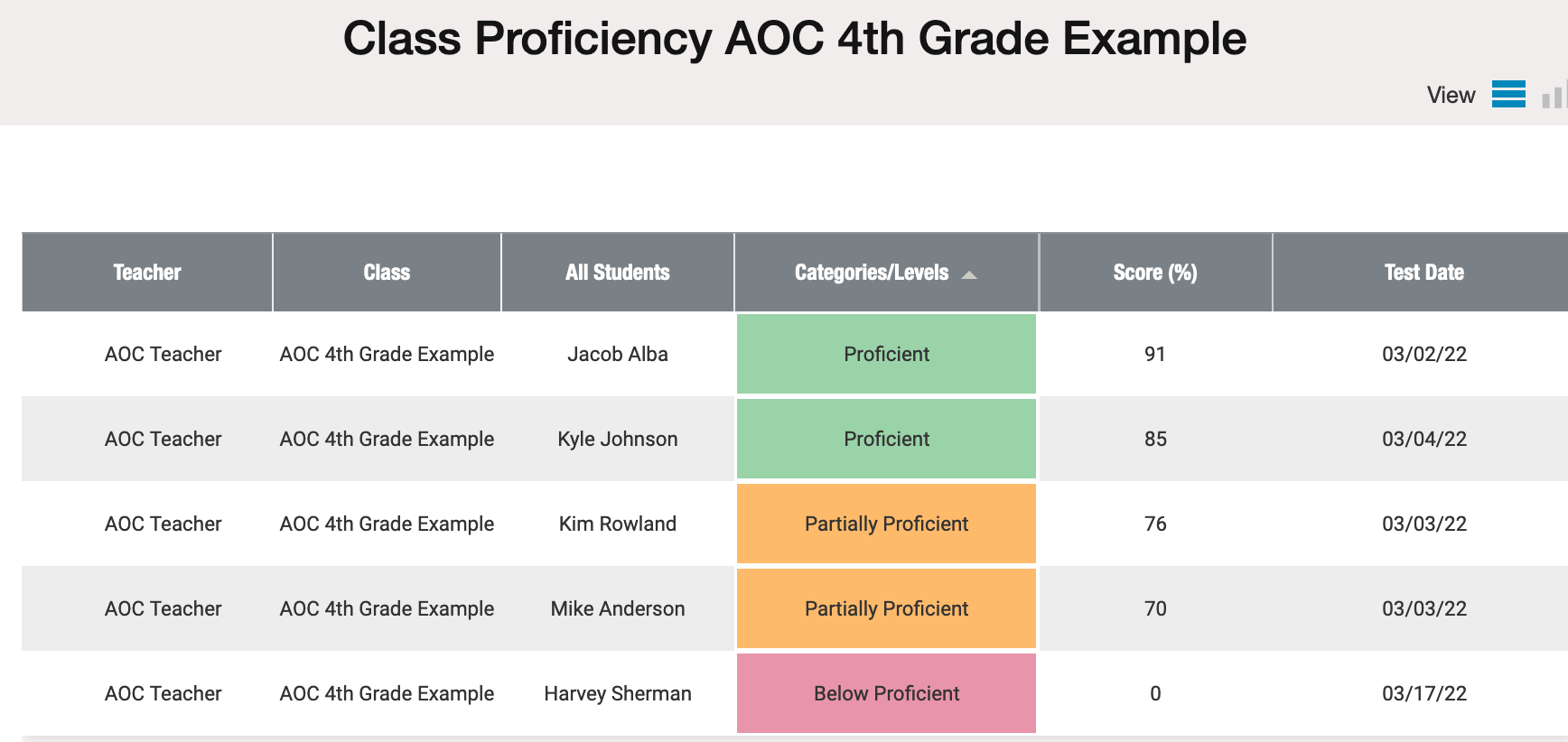The height and width of the screenshot is (742, 1568).
Task: Sort by the Score (%) column header
Action: click(x=1155, y=273)
